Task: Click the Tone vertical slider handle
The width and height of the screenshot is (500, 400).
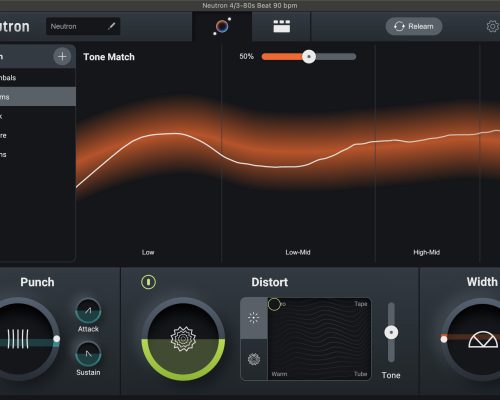Action: tap(391, 332)
